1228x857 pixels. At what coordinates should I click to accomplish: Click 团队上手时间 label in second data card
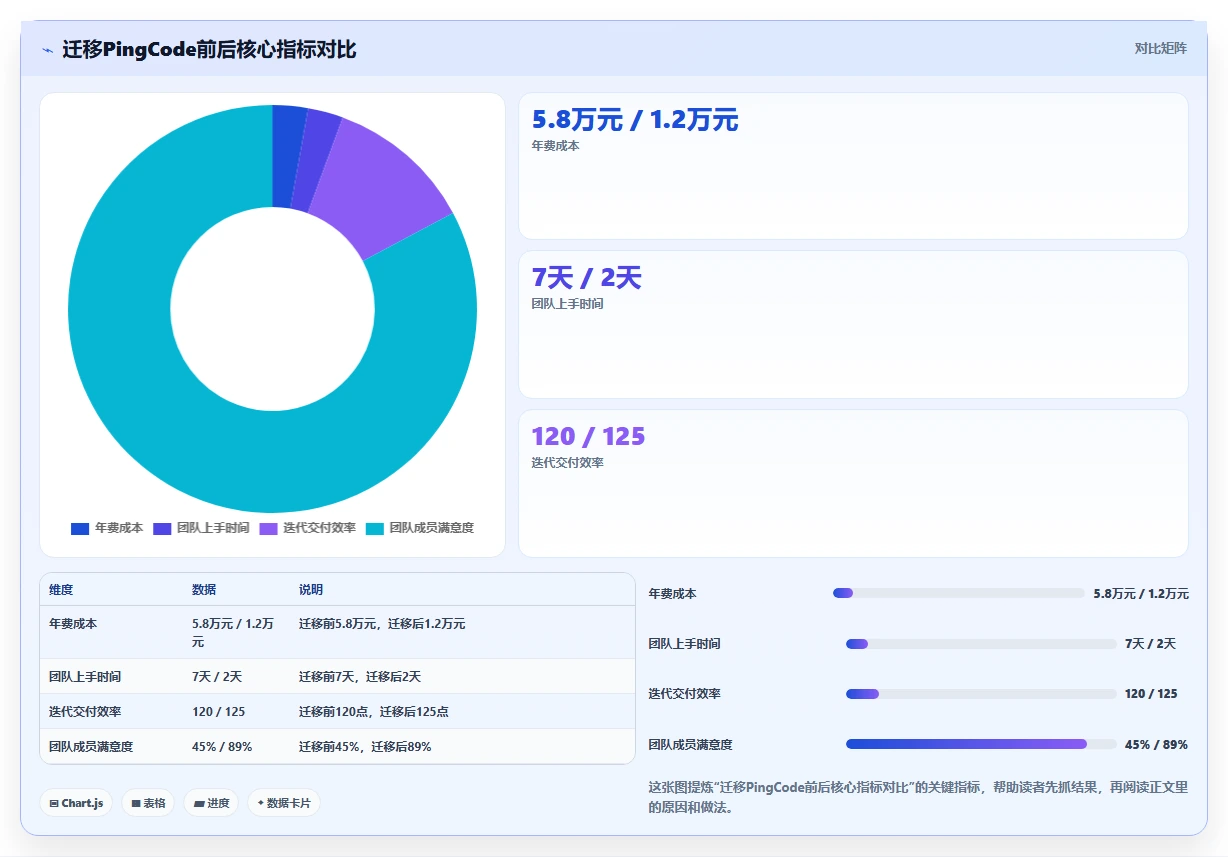point(567,304)
